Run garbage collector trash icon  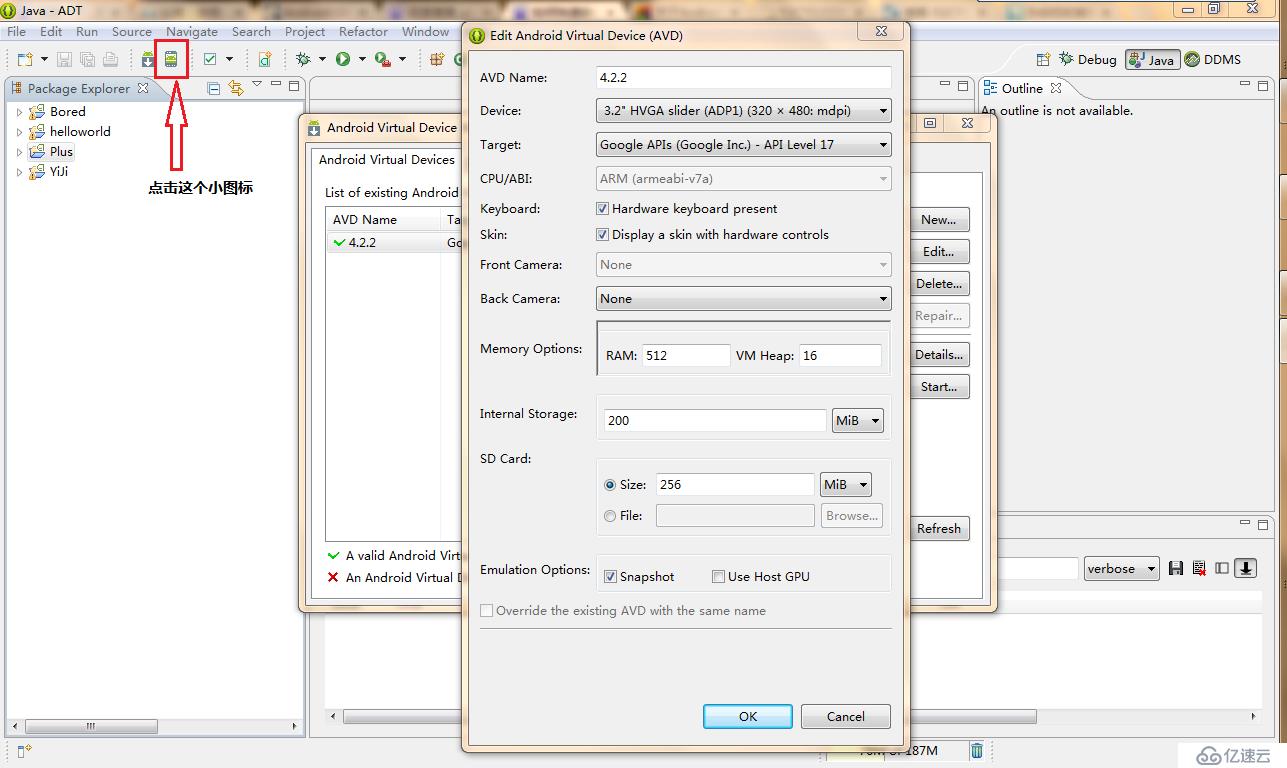point(977,751)
